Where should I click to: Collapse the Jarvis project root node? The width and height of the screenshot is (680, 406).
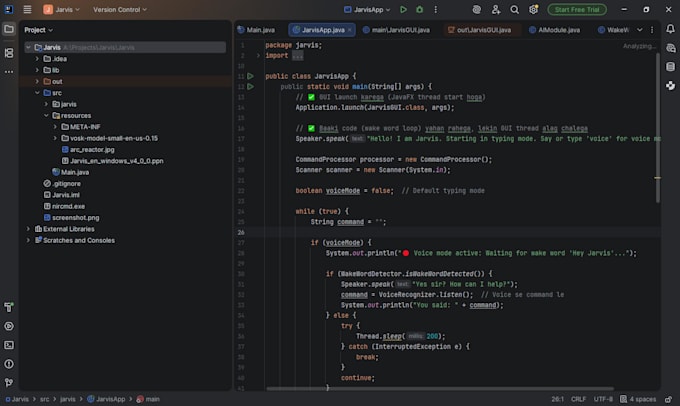tap(28, 47)
